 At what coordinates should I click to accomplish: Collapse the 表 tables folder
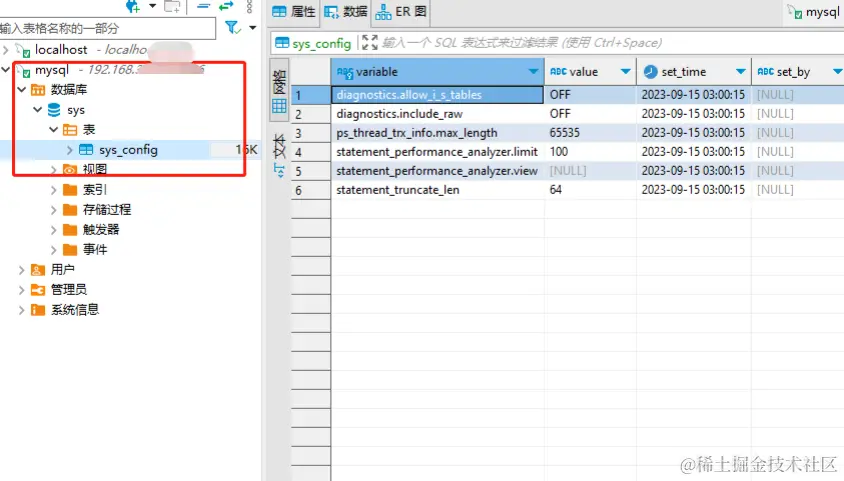click(53, 130)
